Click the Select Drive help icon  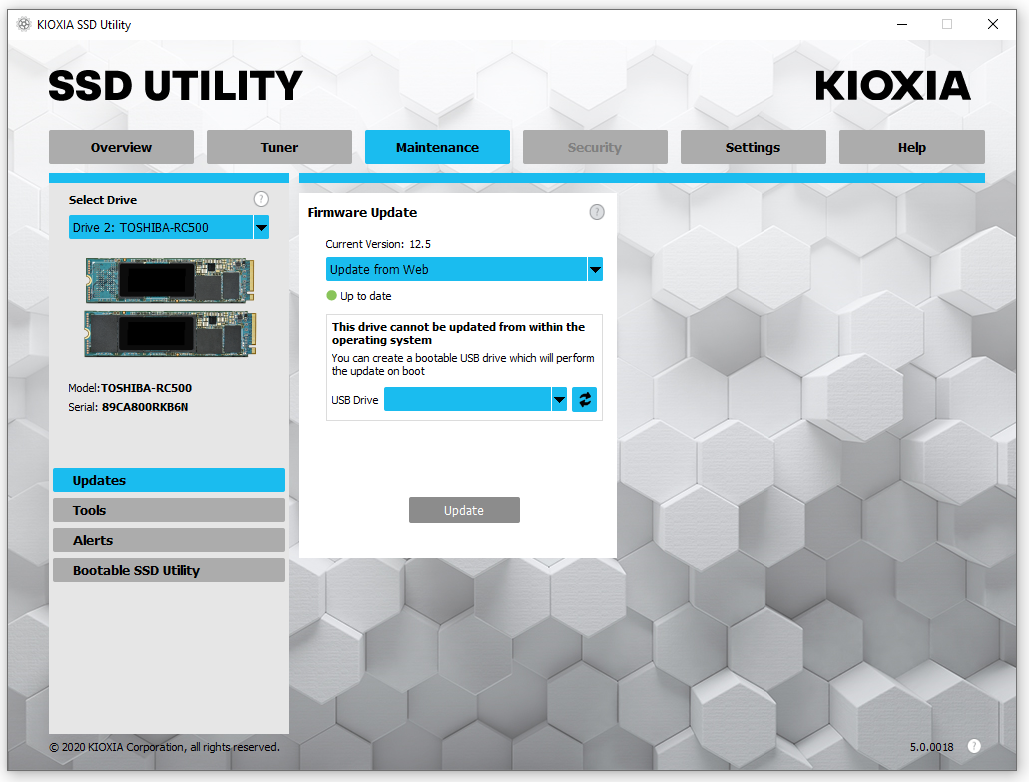[x=261, y=199]
